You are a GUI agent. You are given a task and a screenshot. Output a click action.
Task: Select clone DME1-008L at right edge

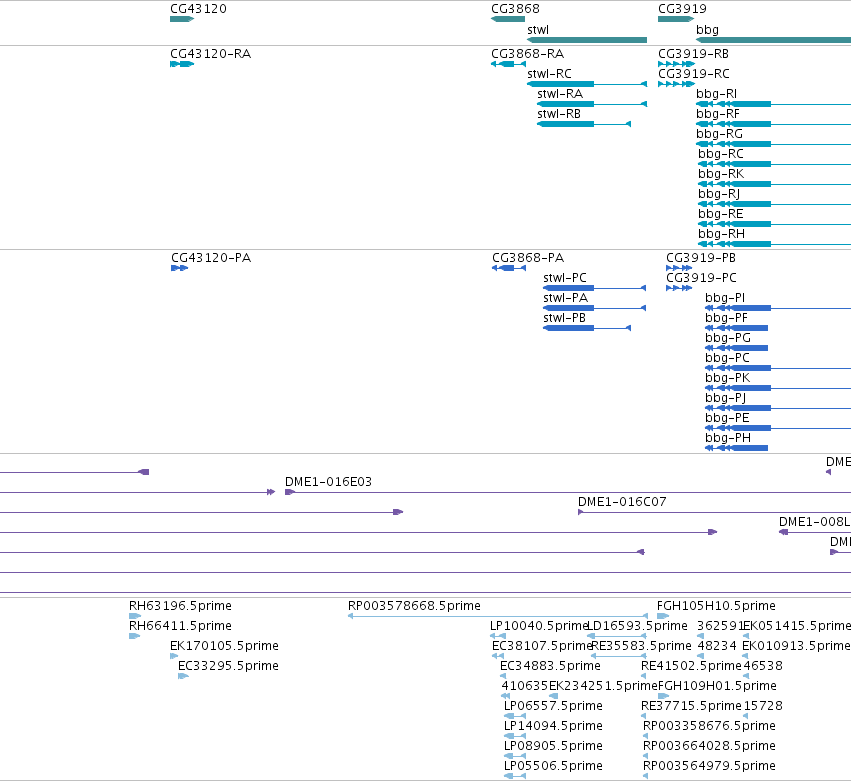[815, 532]
